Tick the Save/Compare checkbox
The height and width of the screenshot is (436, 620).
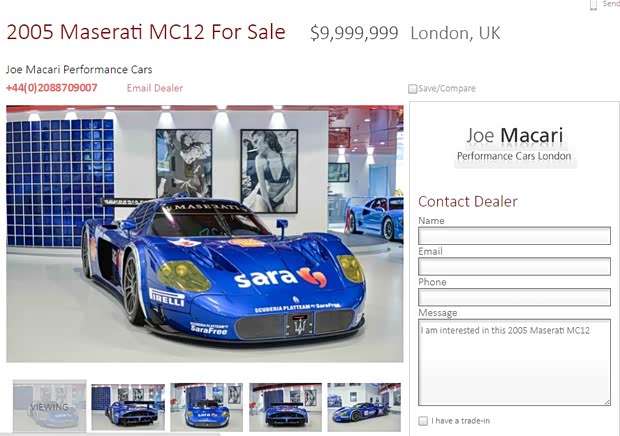(x=412, y=89)
